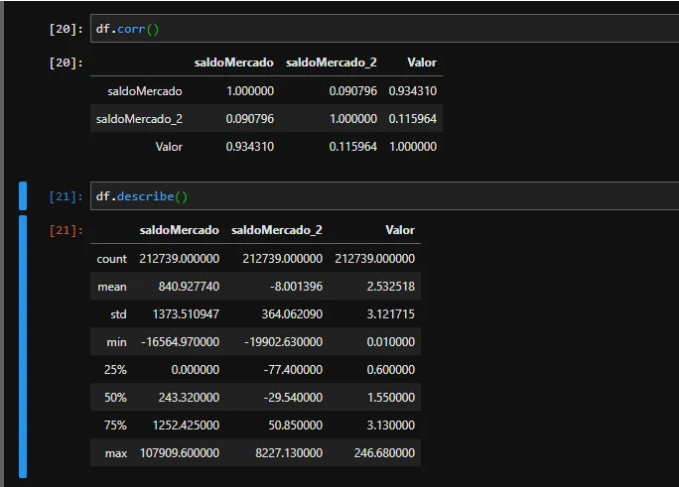Viewport: 679px width, 487px height.
Task: Click into the df.corr() code cell
Action: pyautogui.click(x=385, y=29)
